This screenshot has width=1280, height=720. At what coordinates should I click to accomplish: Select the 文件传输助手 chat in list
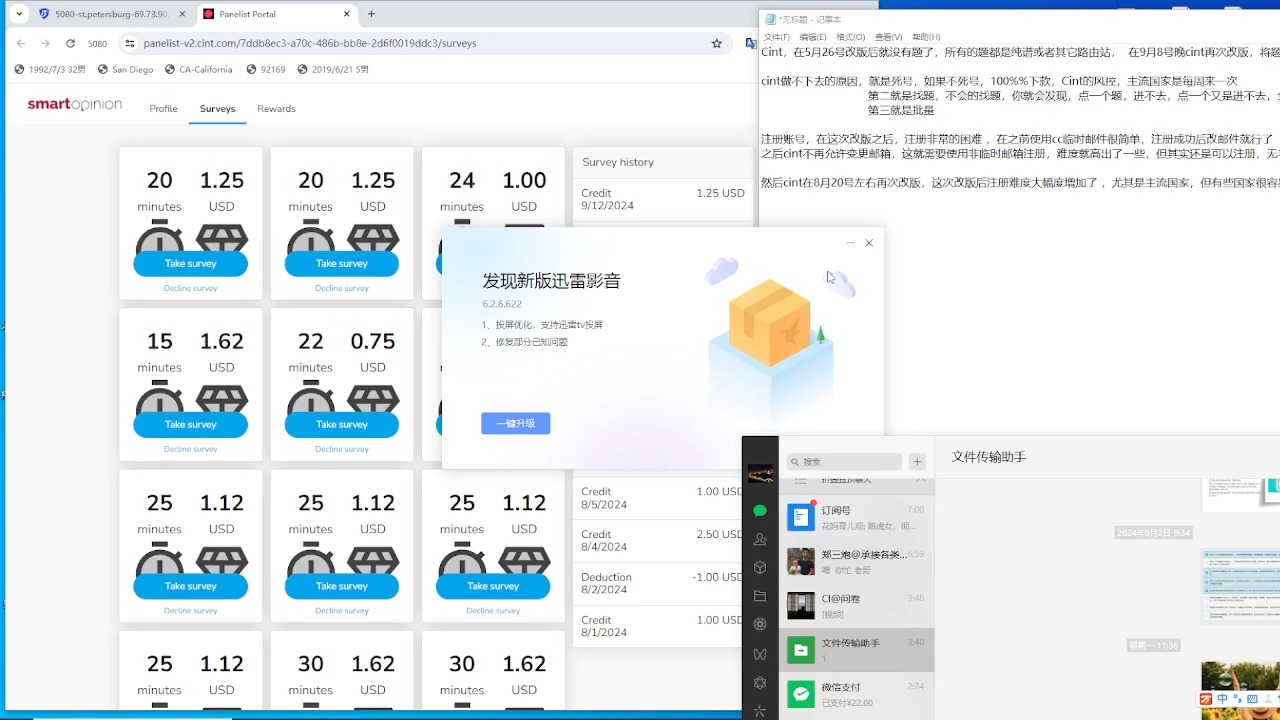point(856,649)
